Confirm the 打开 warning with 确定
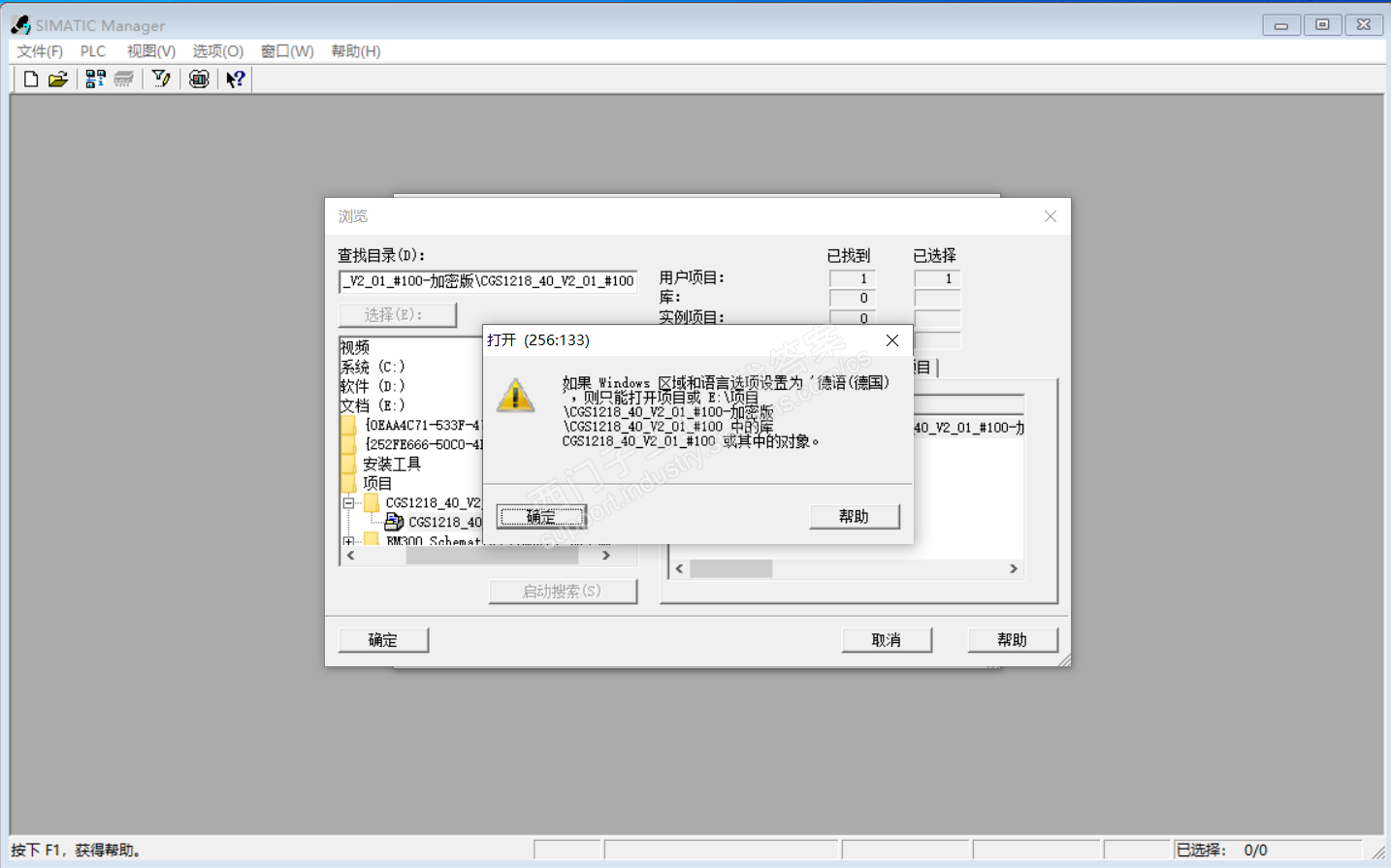 [x=541, y=517]
